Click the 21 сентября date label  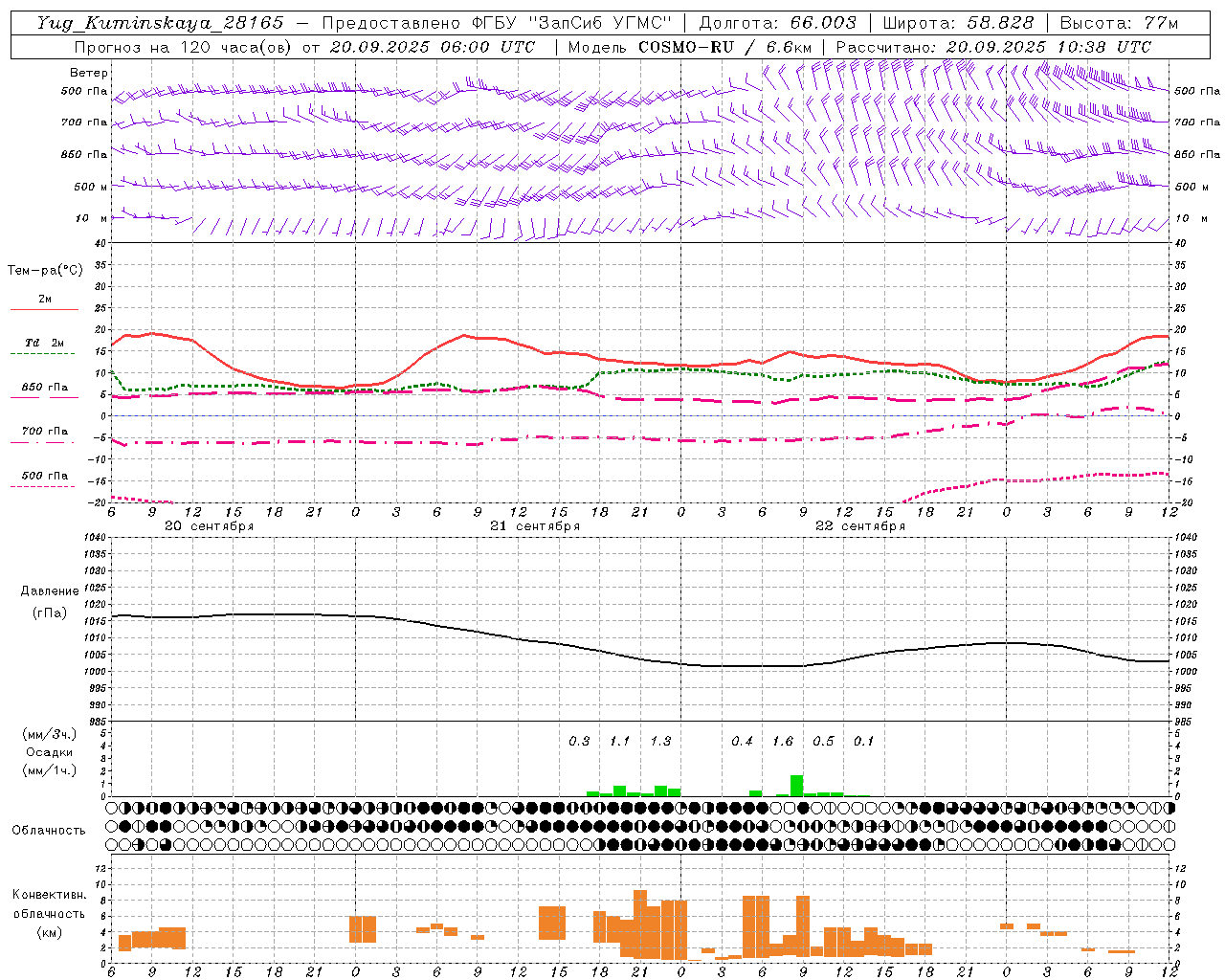(535, 526)
